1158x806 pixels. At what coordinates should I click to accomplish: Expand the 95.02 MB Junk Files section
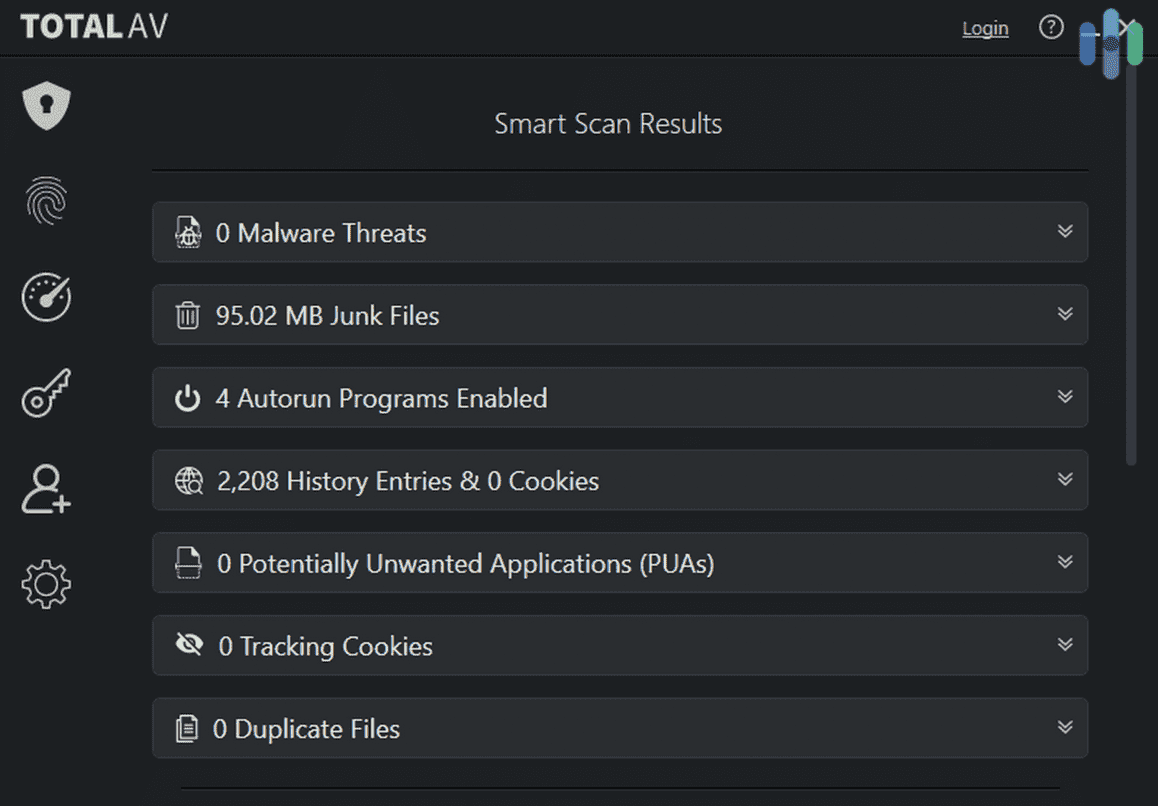1064,315
